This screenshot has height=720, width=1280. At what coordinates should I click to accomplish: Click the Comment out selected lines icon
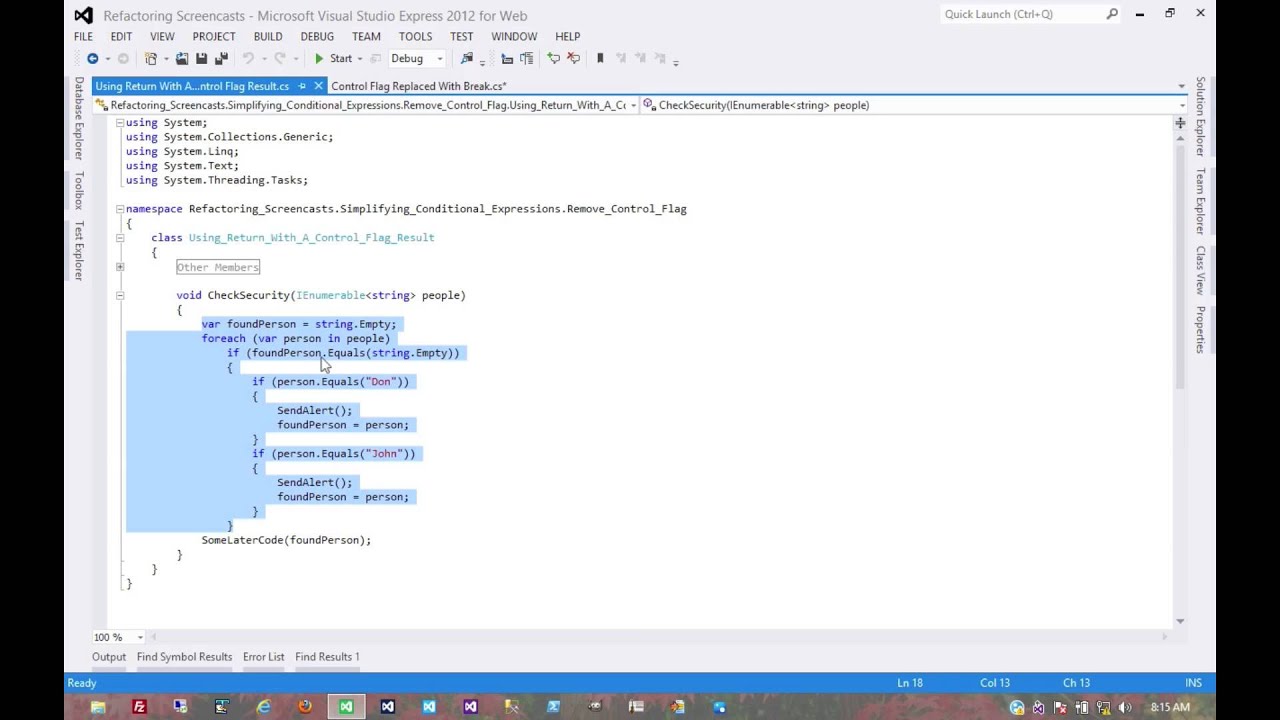[553, 59]
